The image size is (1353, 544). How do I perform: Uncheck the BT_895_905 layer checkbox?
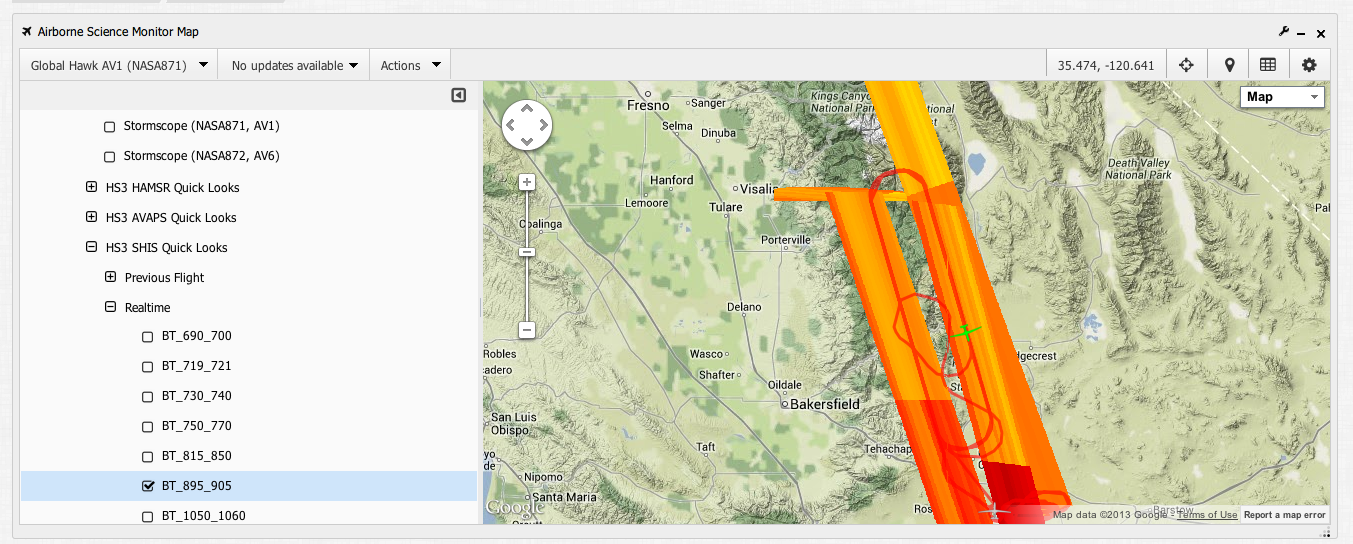coord(149,486)
